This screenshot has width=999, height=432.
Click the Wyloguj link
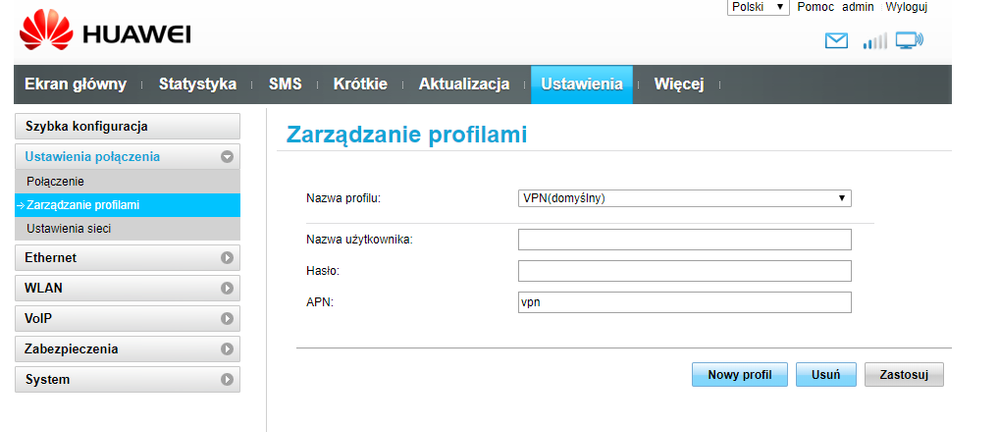point(907,7)
